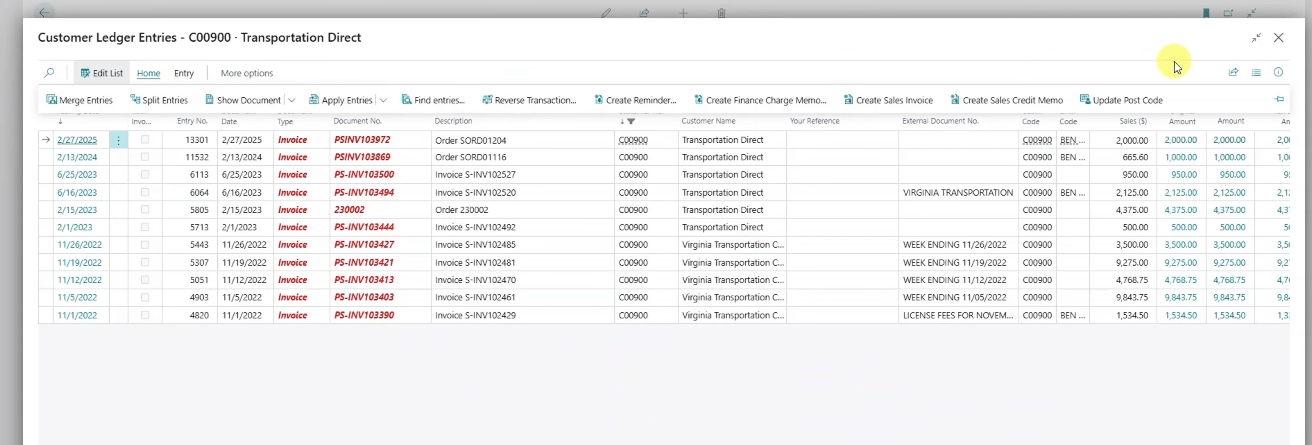
Task: Click bookmark icon in background window
Action: (x=1206, y=13)
